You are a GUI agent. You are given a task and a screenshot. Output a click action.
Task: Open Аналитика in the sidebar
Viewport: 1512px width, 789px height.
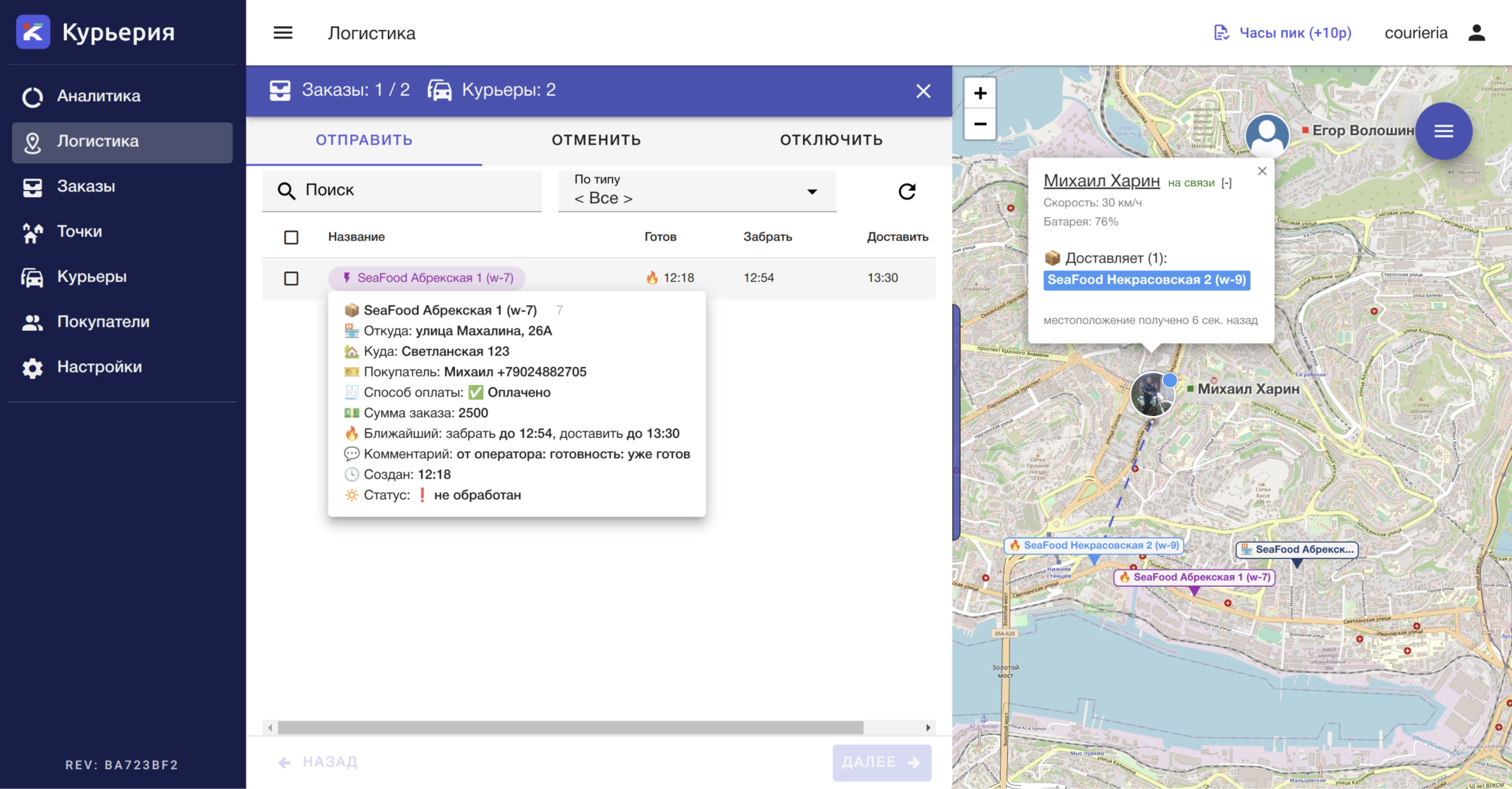coord(99,96)
